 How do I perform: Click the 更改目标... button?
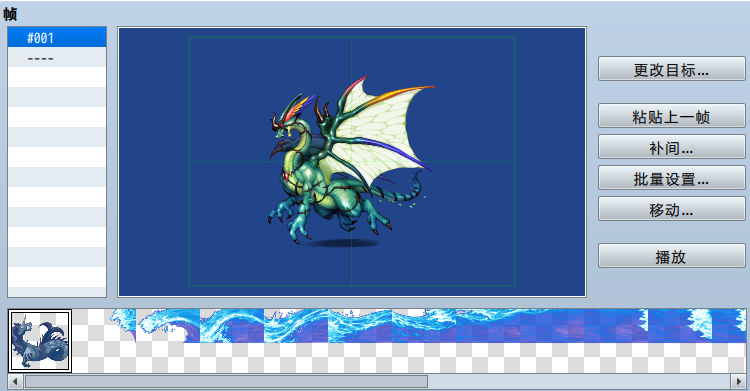click(x=671, y=69)
